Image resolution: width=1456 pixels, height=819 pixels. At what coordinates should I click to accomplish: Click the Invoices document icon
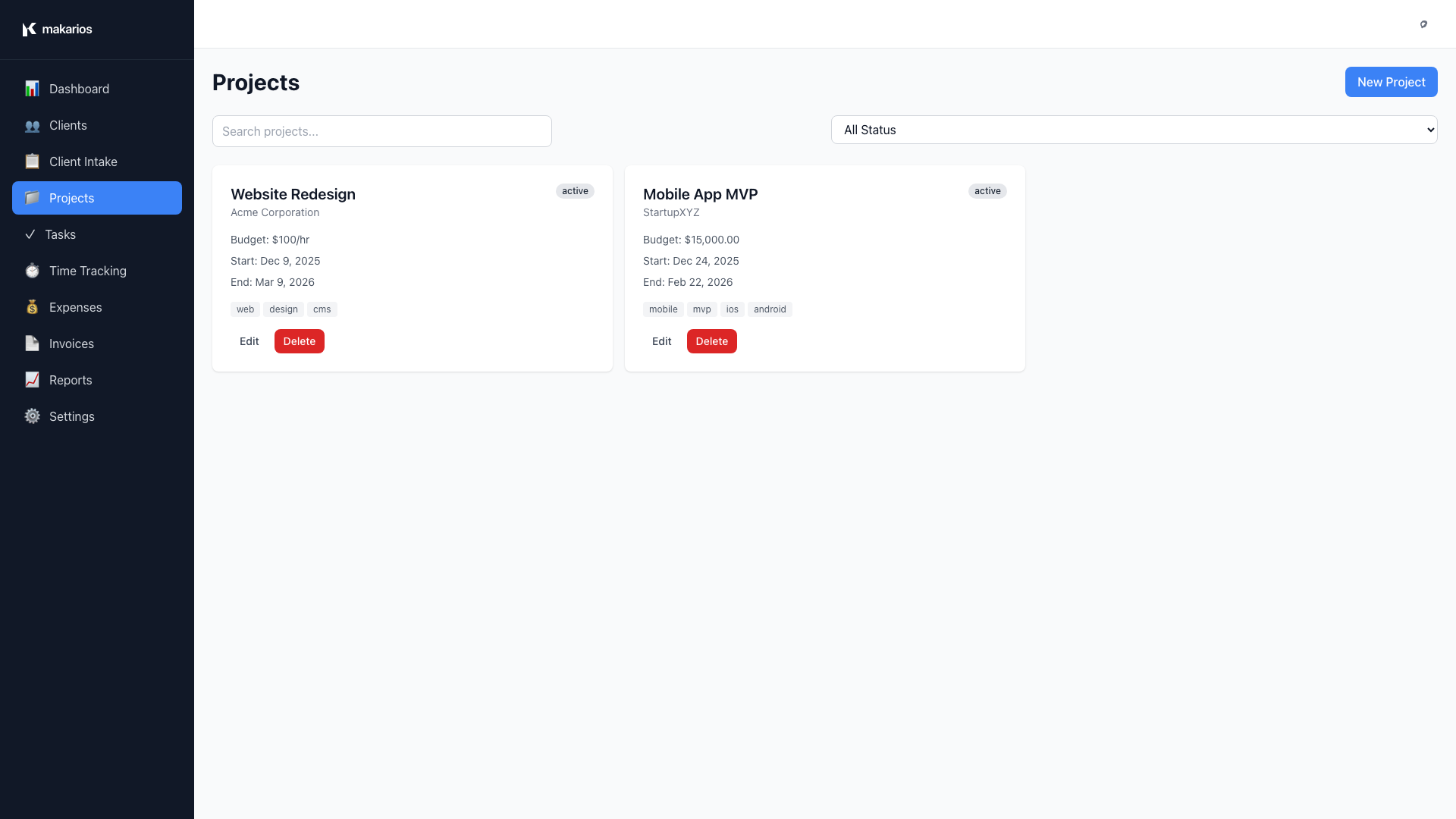point(32,344)
